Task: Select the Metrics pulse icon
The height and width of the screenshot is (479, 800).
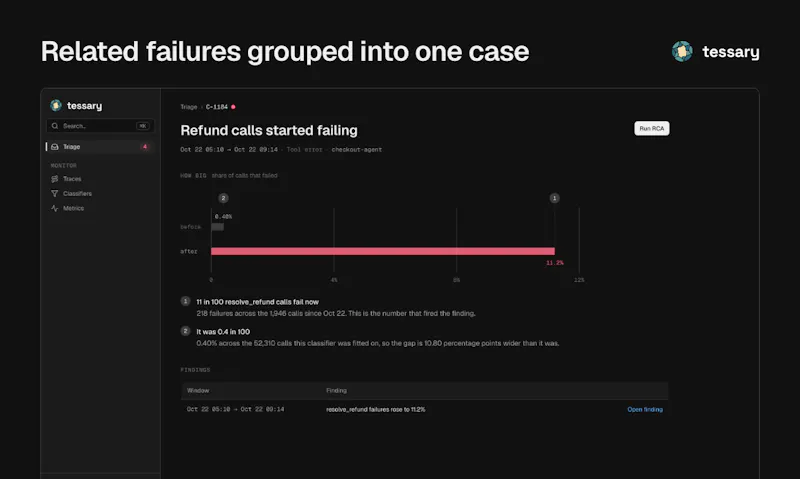Action: tap(55, 208)
